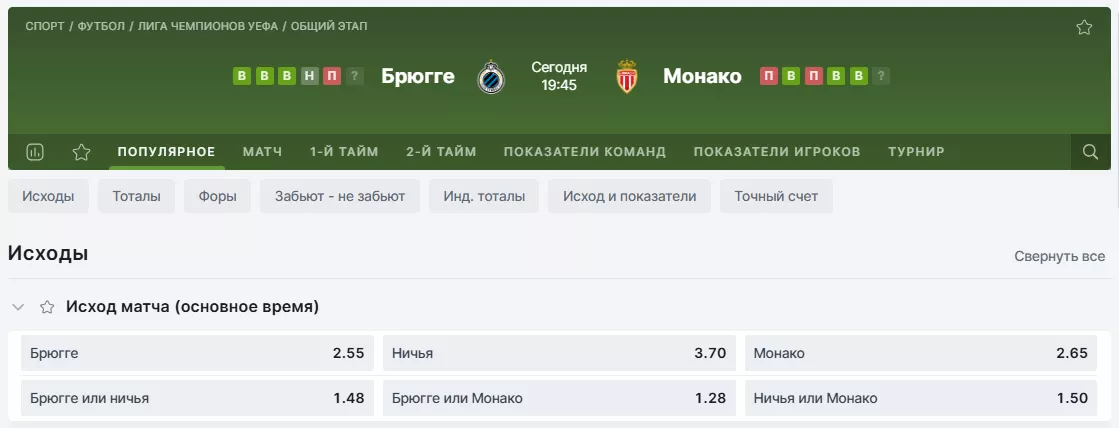1119x428 pixels.
Task: Open the search magnifier icon
Action: (1090, 152)
